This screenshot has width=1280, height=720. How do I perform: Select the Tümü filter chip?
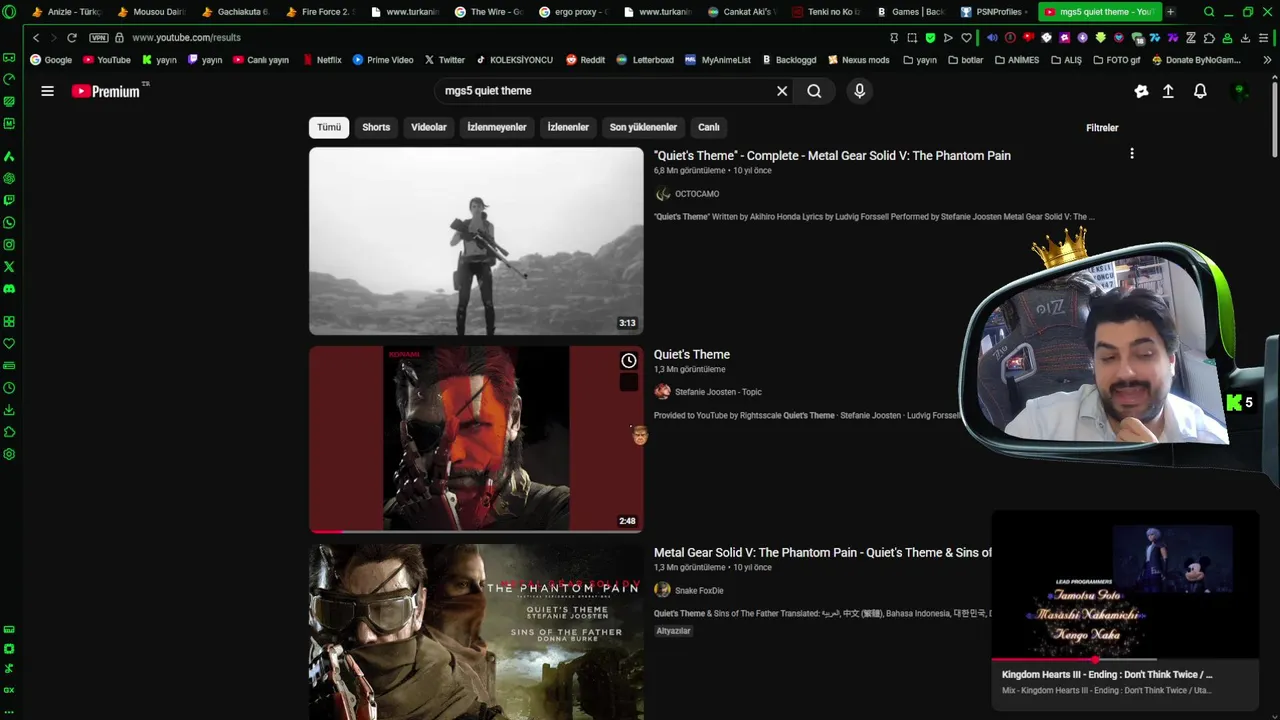pos(329,128)
